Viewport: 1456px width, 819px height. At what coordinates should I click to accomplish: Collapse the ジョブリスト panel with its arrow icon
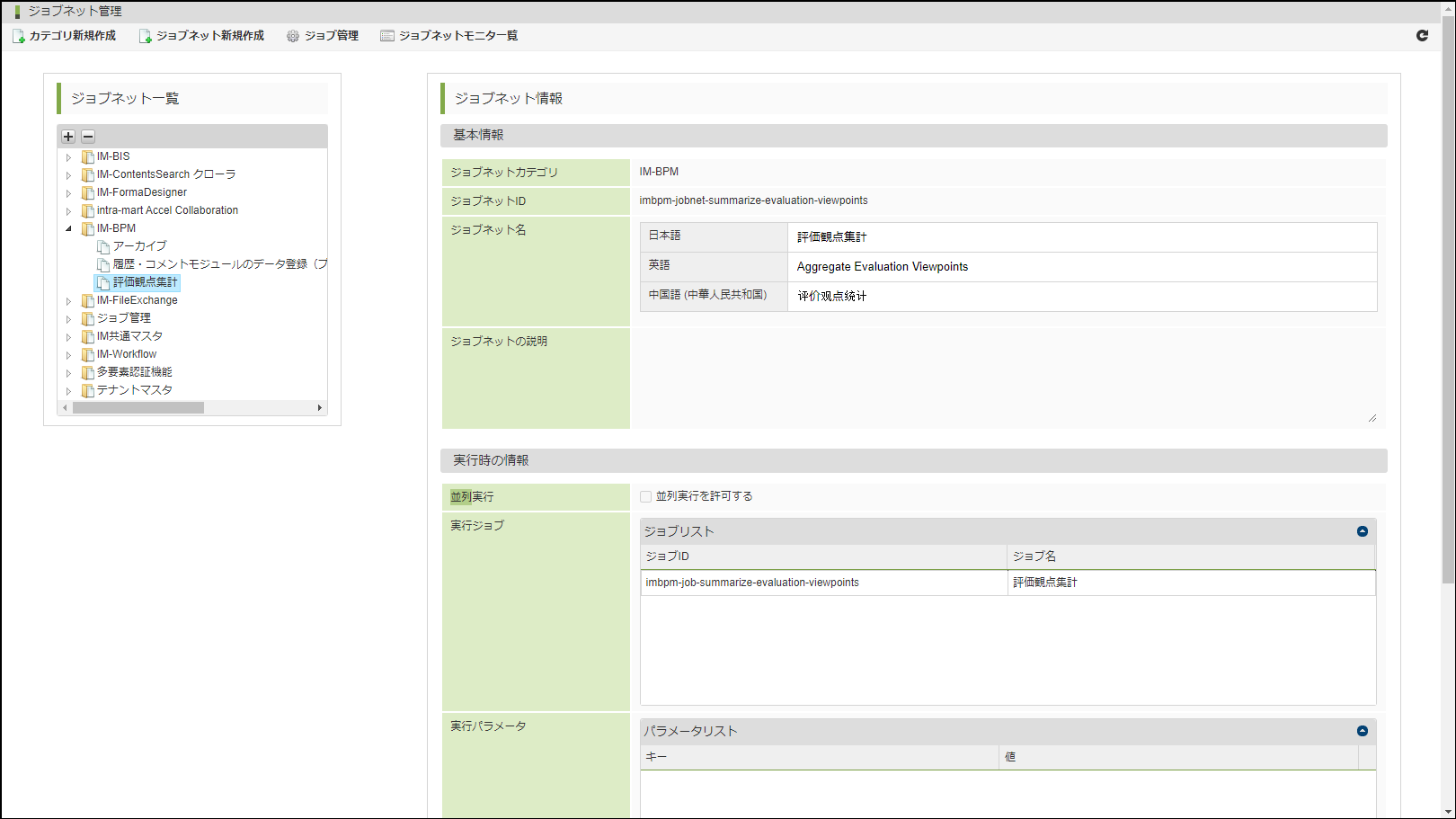1362,531
